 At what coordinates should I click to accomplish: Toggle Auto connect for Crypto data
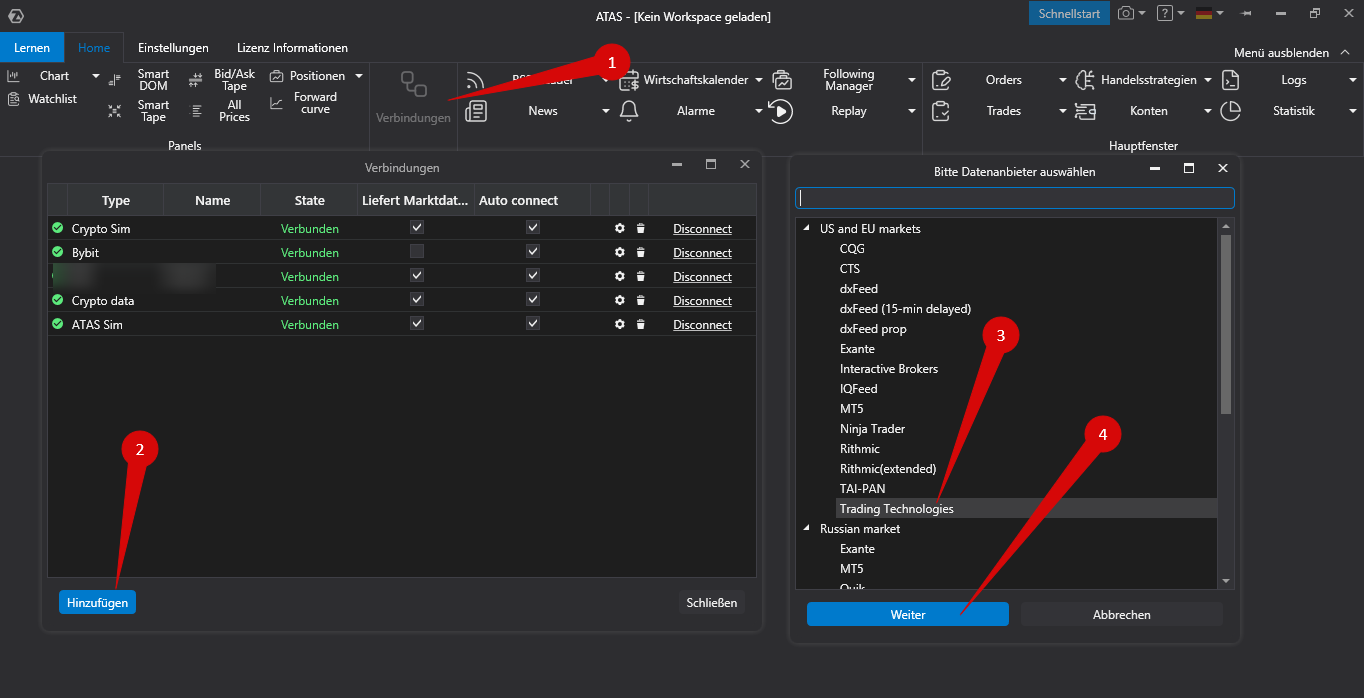[x=533, y=300]
